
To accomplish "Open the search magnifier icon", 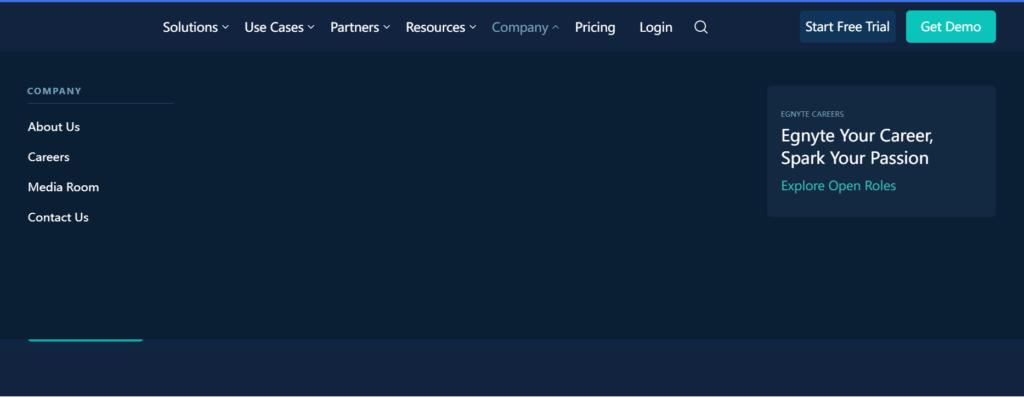I will (x=701, y=27).
